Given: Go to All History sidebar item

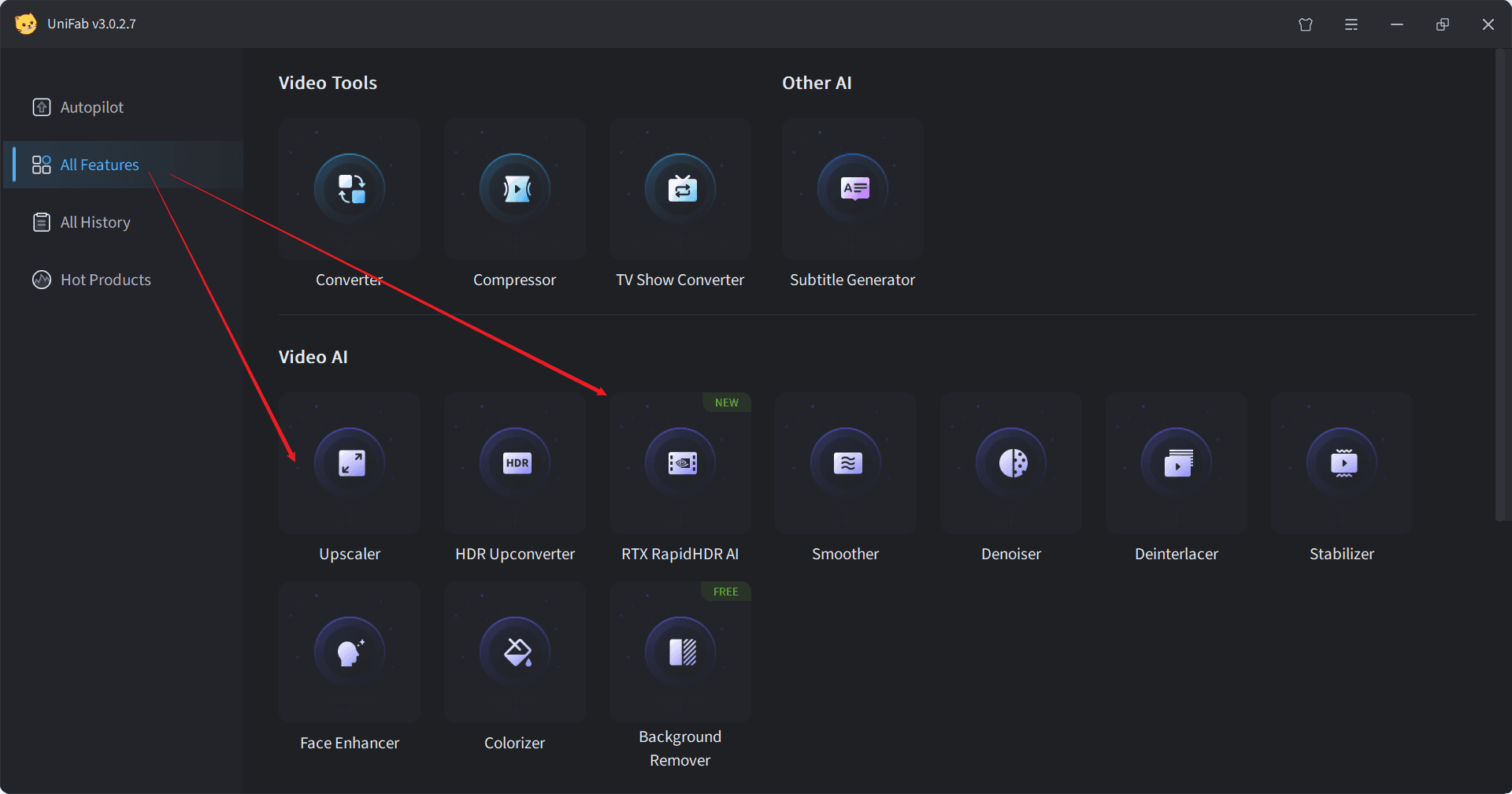Looking at the screenshot, I should click(x=94, y=222).
